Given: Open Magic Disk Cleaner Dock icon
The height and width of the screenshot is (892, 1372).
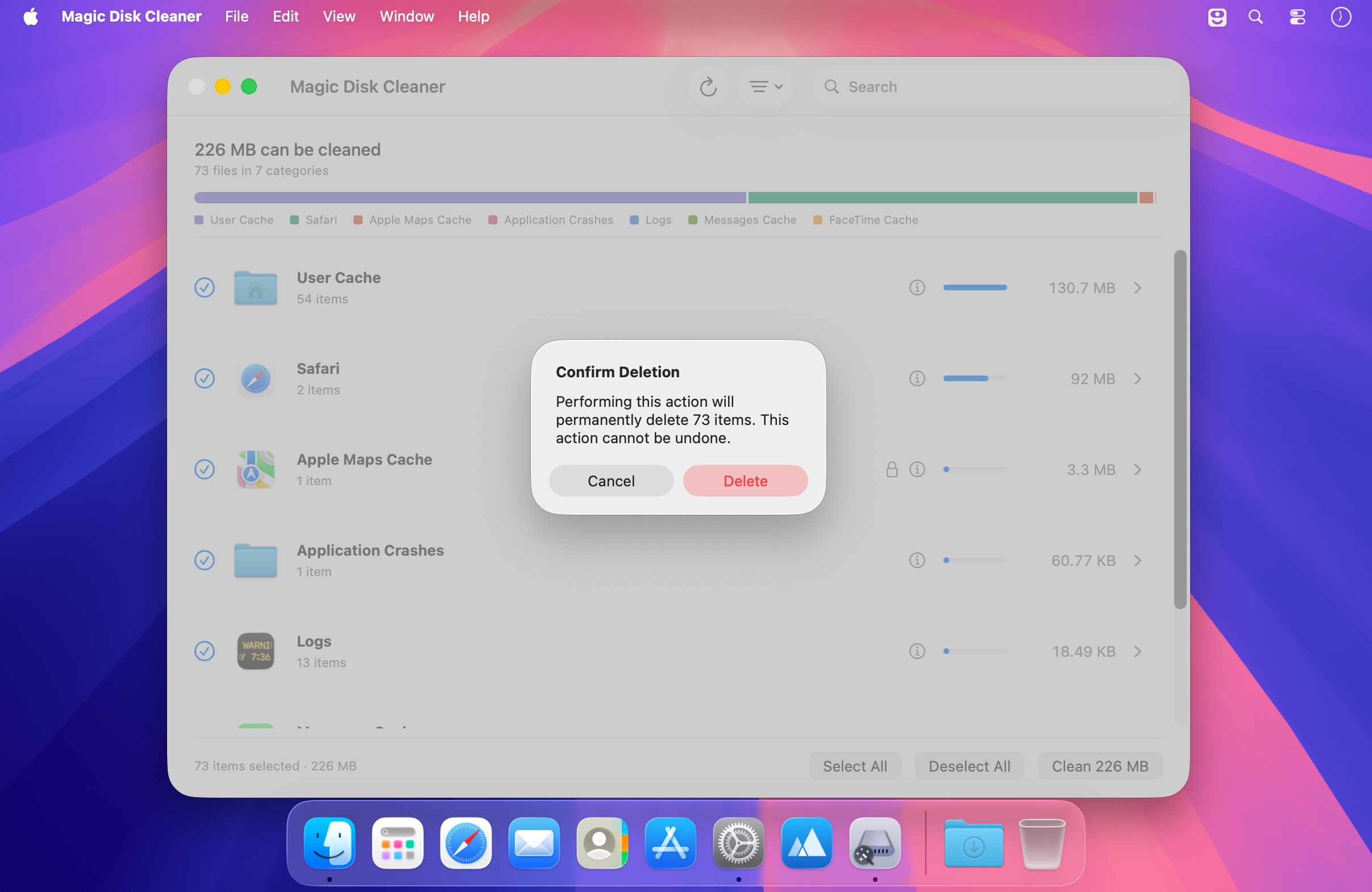Looking at the screenshot, I should pos(875,843).
